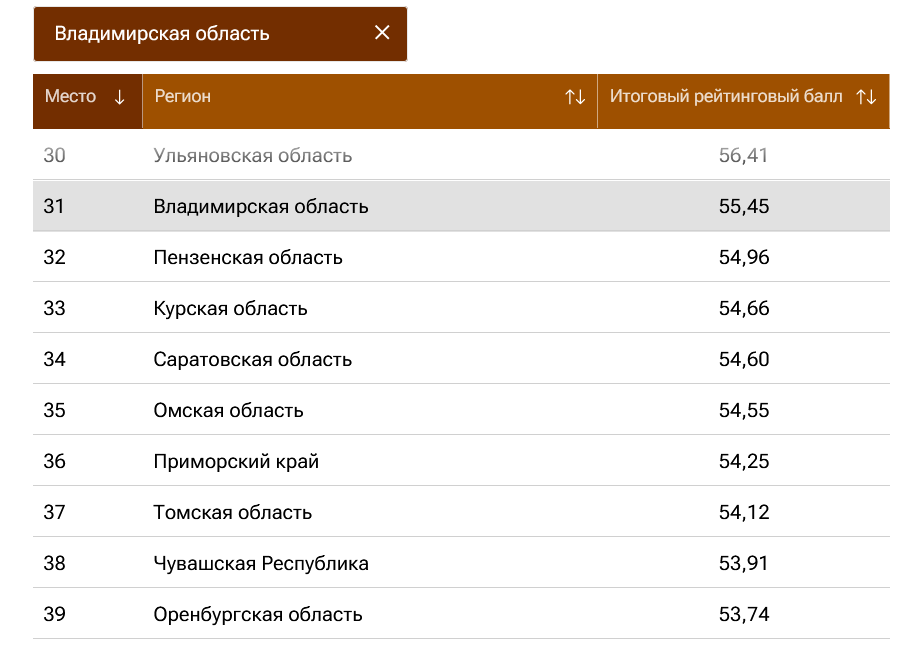Image resolution: width=903 pixels, height=646 pixels.
Task: Click Томская область region name
Action: click(233, 512)
